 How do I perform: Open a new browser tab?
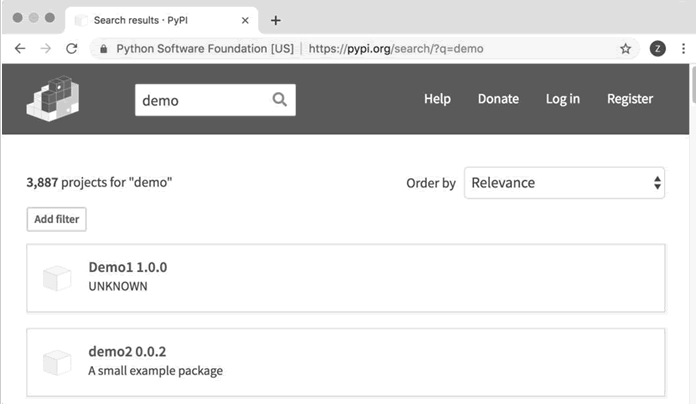coord(276,20)
